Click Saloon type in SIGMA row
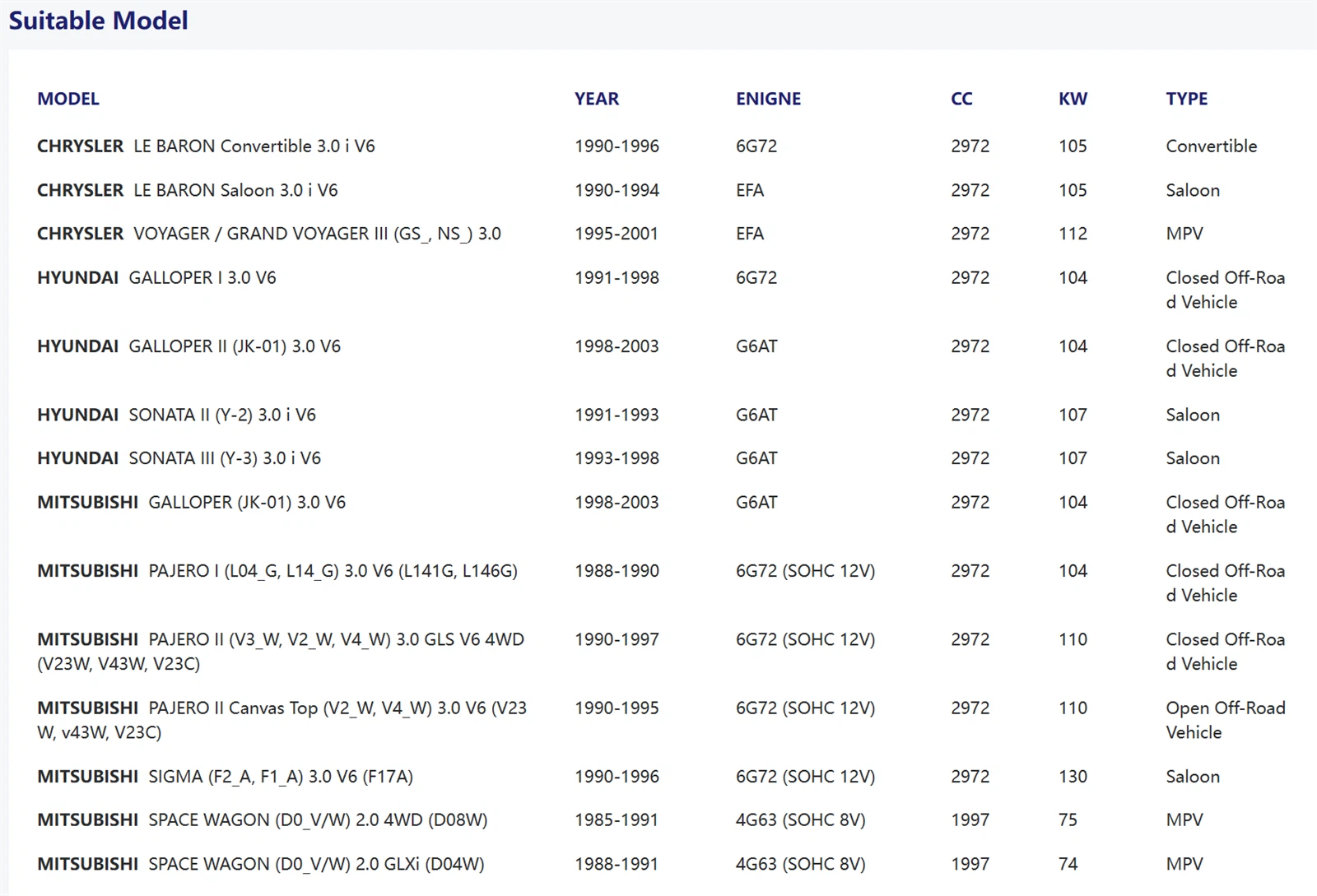 pyautogui.click(x=1193, y=777)
